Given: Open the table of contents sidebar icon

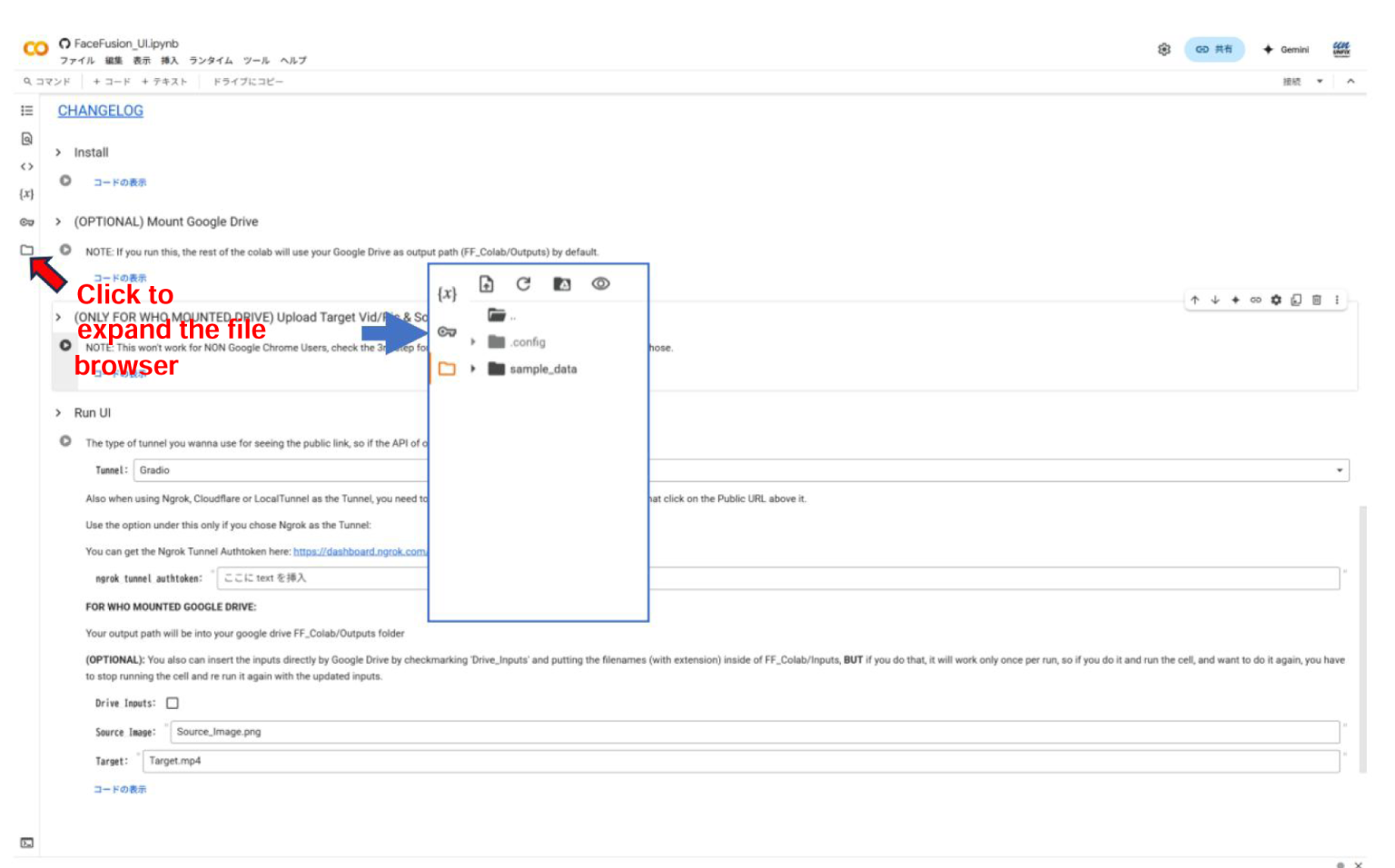Looking at the screenshot, I should coord(26,111).
